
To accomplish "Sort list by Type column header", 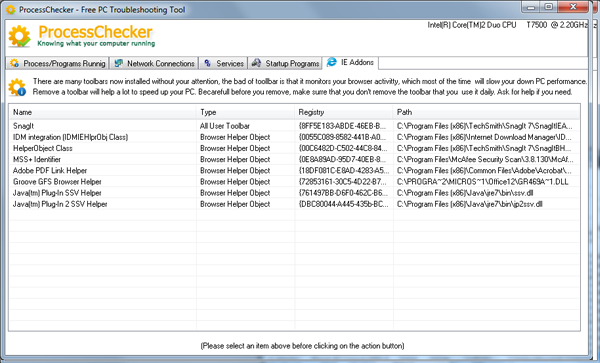I will (246, 112).
